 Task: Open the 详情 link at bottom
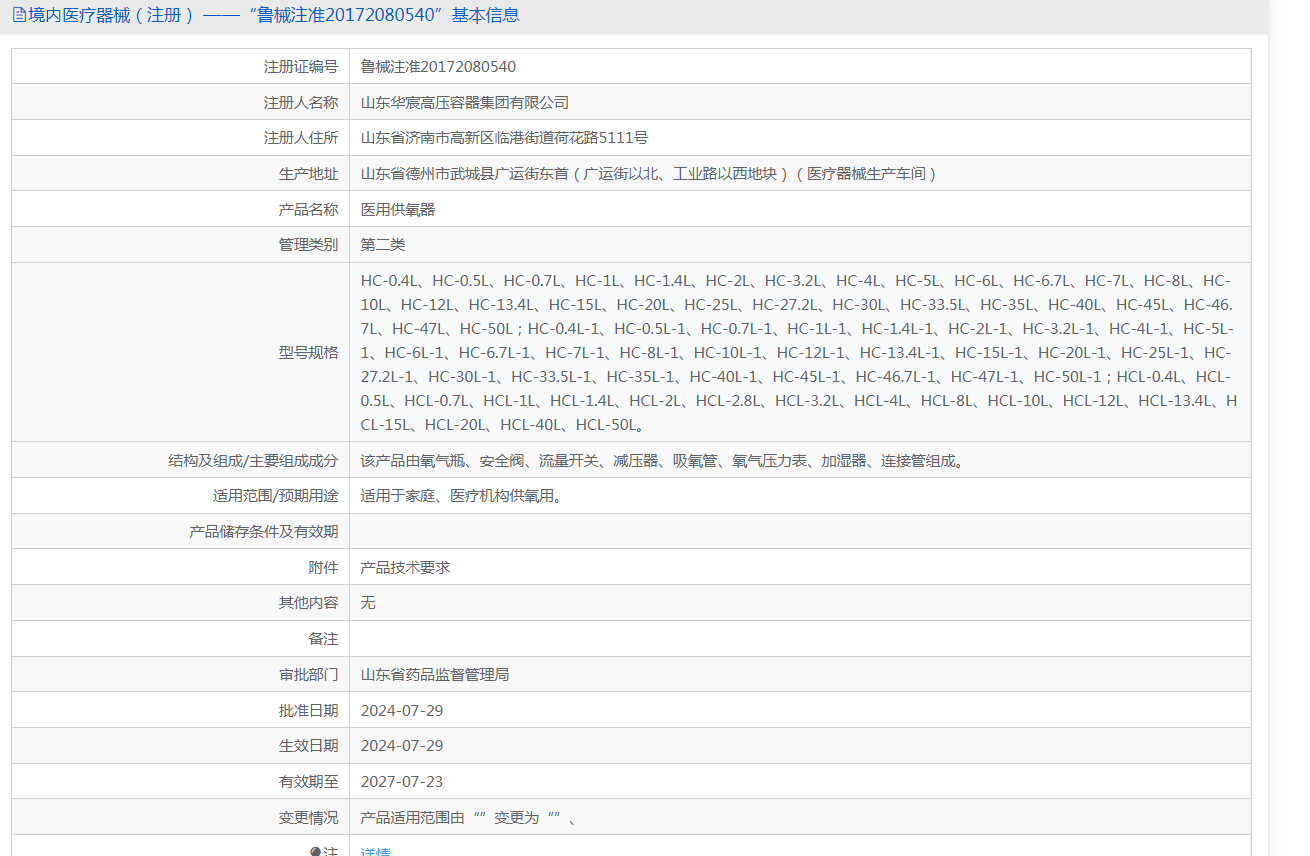click(x=375, y=851)
